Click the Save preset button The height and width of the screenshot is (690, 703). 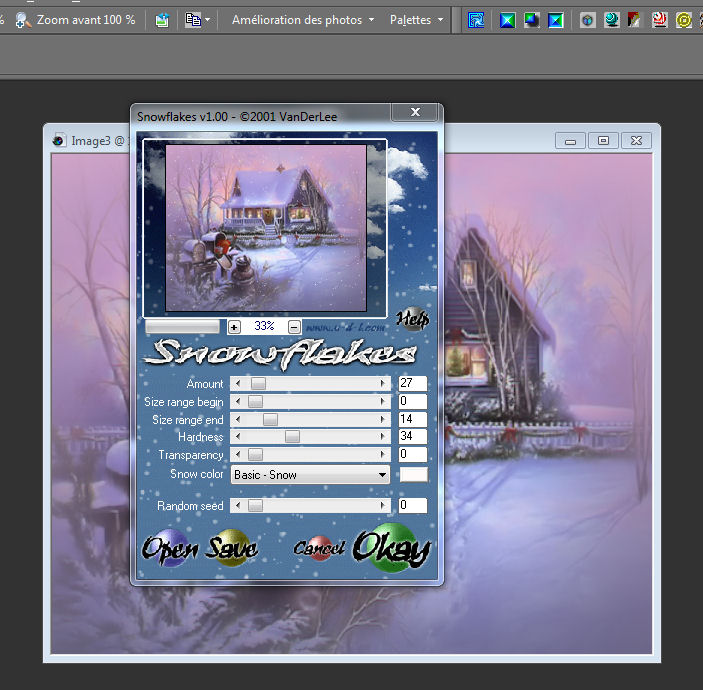coord(231,548)
